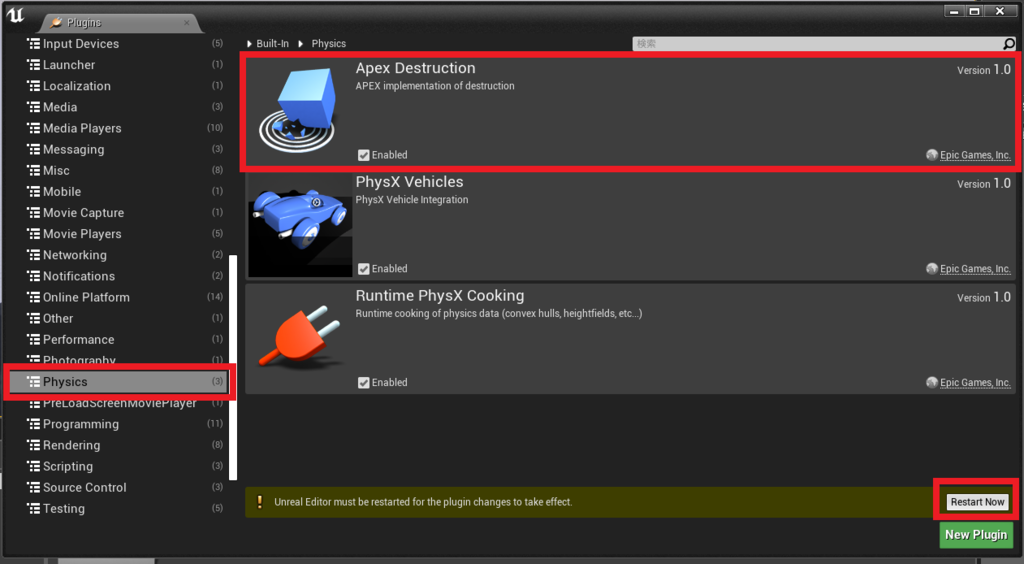Click the Physics breadcrumb label
The height and width of the screenshot is (564, 1024).
tap(328, 44)
